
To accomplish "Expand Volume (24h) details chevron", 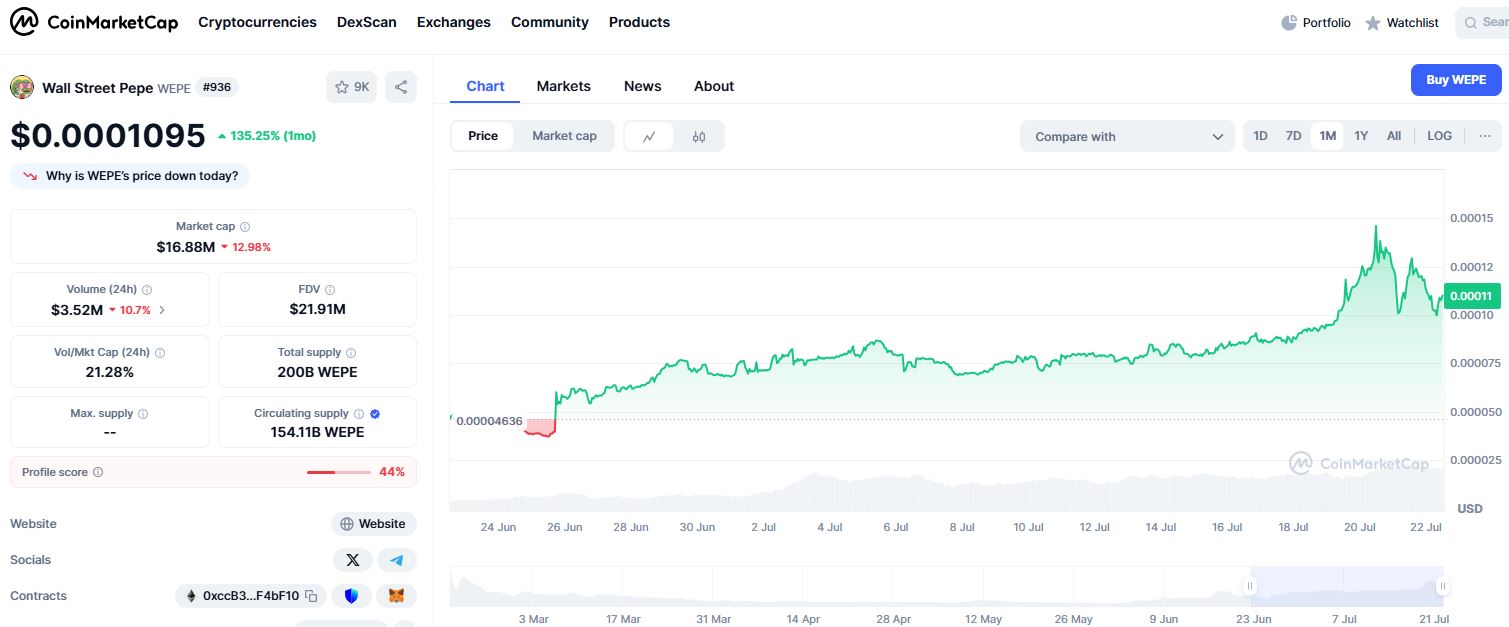I will (163, 310).
